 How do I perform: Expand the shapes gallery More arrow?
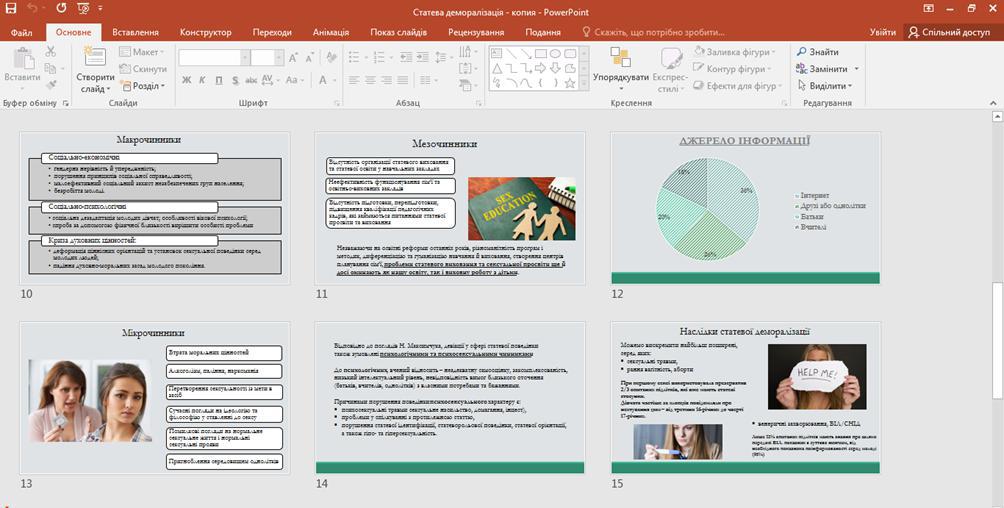[584, 85]
